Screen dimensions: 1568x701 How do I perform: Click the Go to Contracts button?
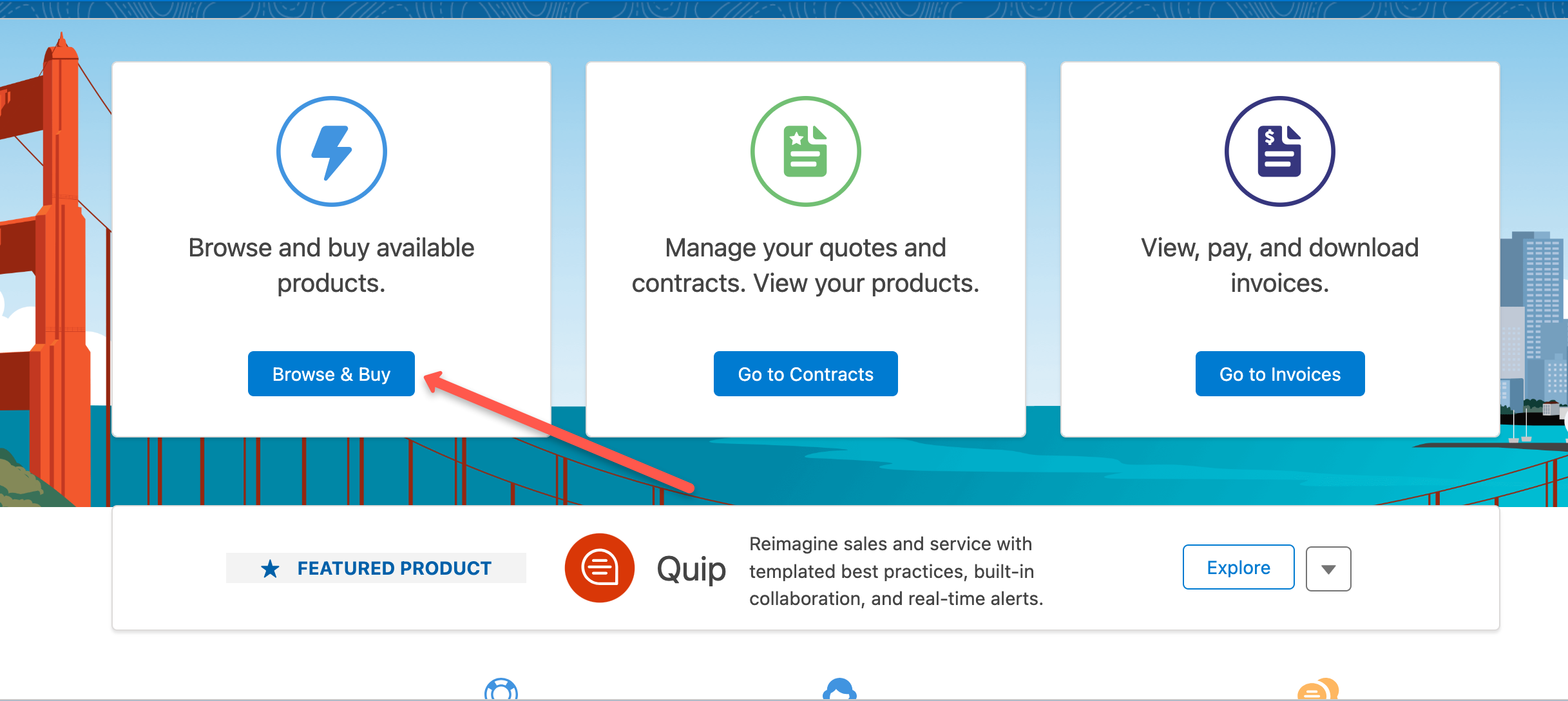pyautogui.click(x=805, y=374)
